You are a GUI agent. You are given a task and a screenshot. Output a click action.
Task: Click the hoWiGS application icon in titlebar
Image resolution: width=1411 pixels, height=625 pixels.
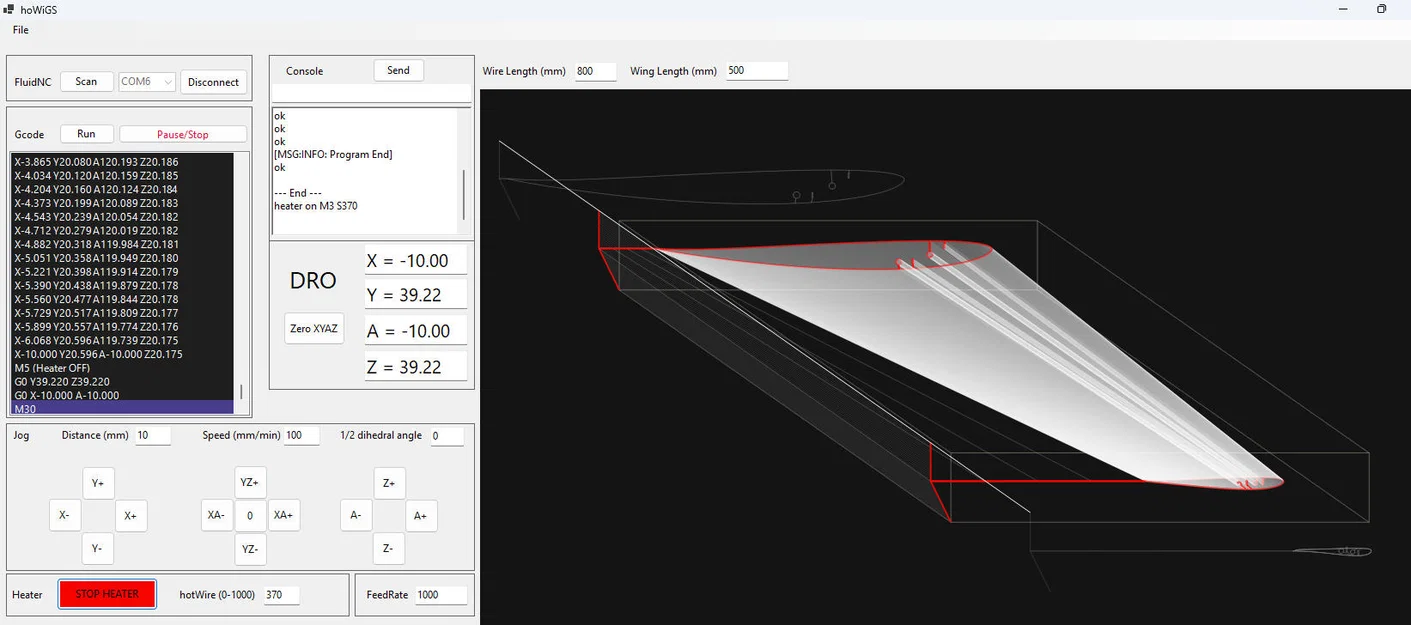(x=8, y=9)
